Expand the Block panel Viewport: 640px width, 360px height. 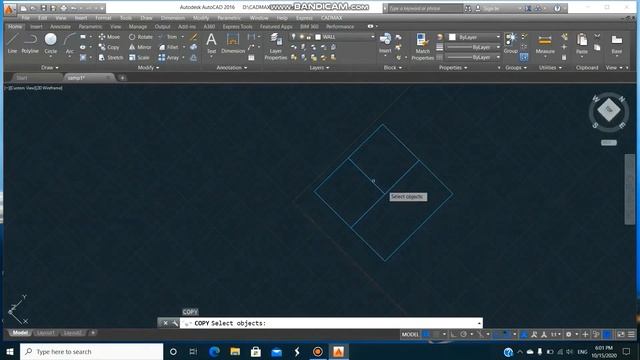(393, 67)
